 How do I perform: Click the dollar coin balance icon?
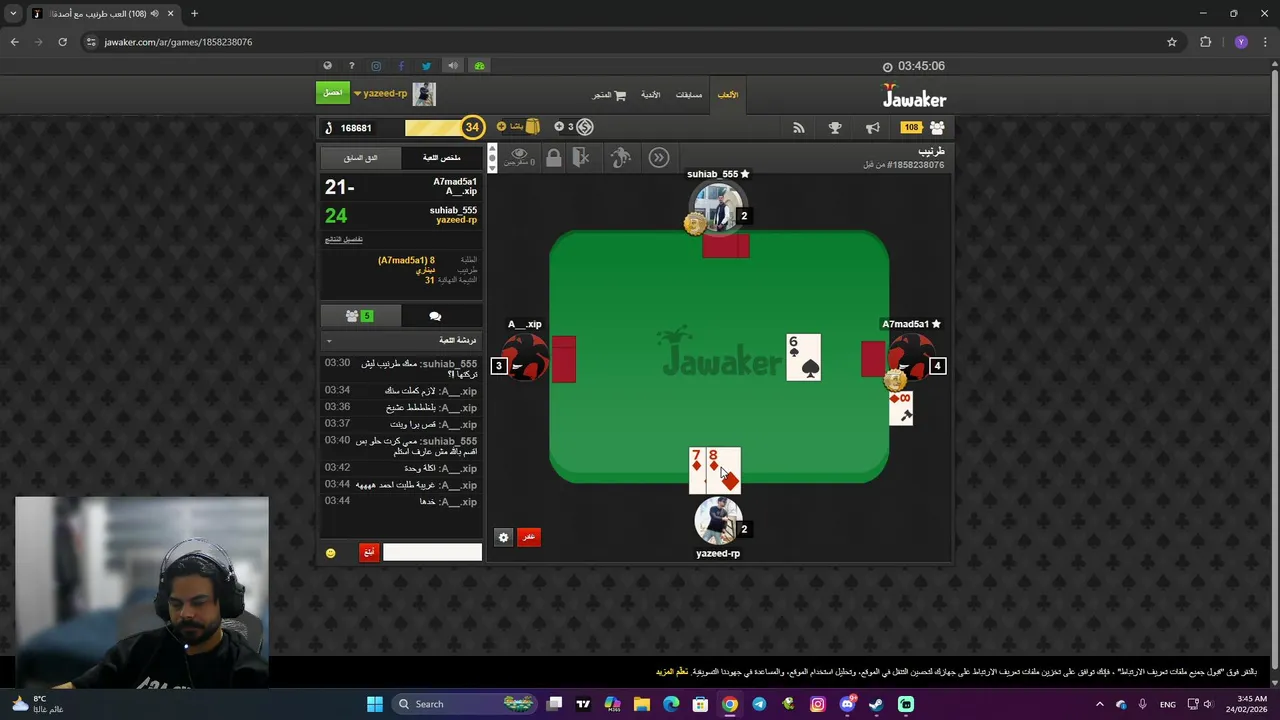(x=585, y=127)
